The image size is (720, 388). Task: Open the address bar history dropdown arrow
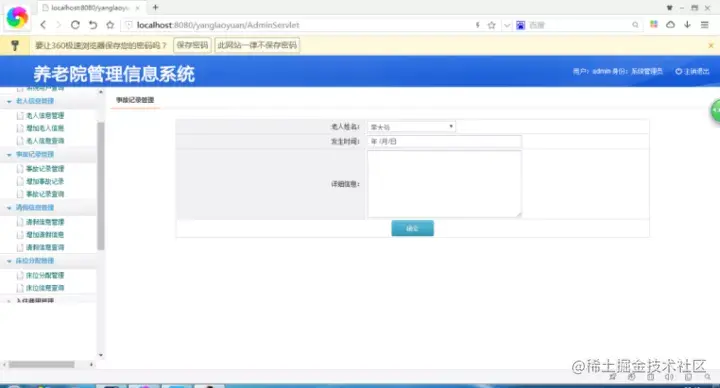pos(507,25)
